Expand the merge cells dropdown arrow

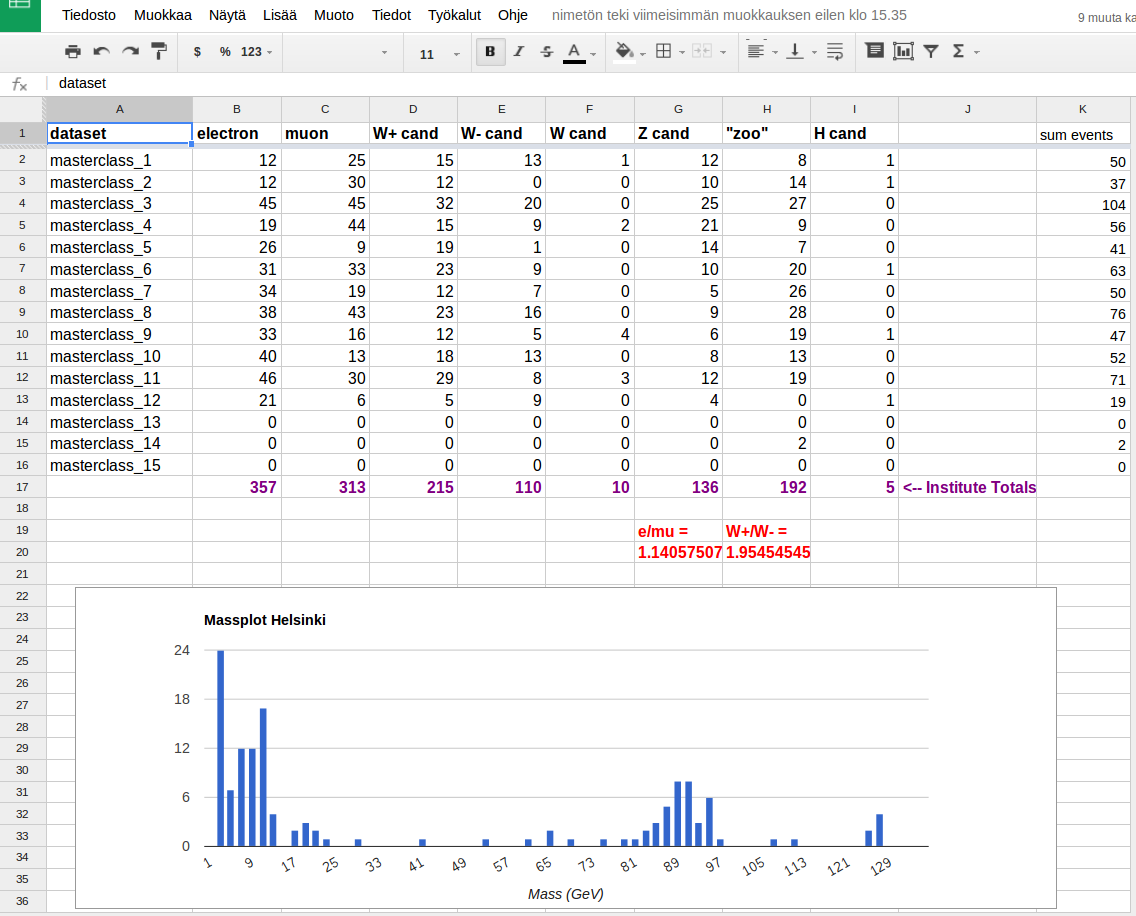(722, 52)
